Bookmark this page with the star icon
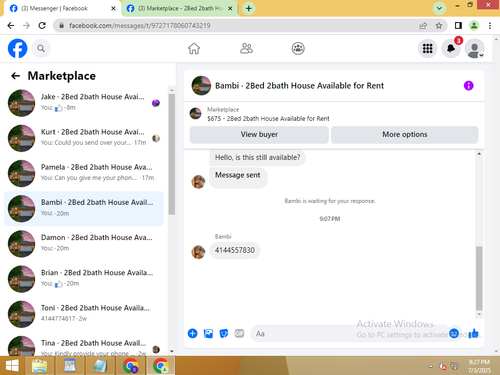500x375 pixels. (x=439, y=26)
